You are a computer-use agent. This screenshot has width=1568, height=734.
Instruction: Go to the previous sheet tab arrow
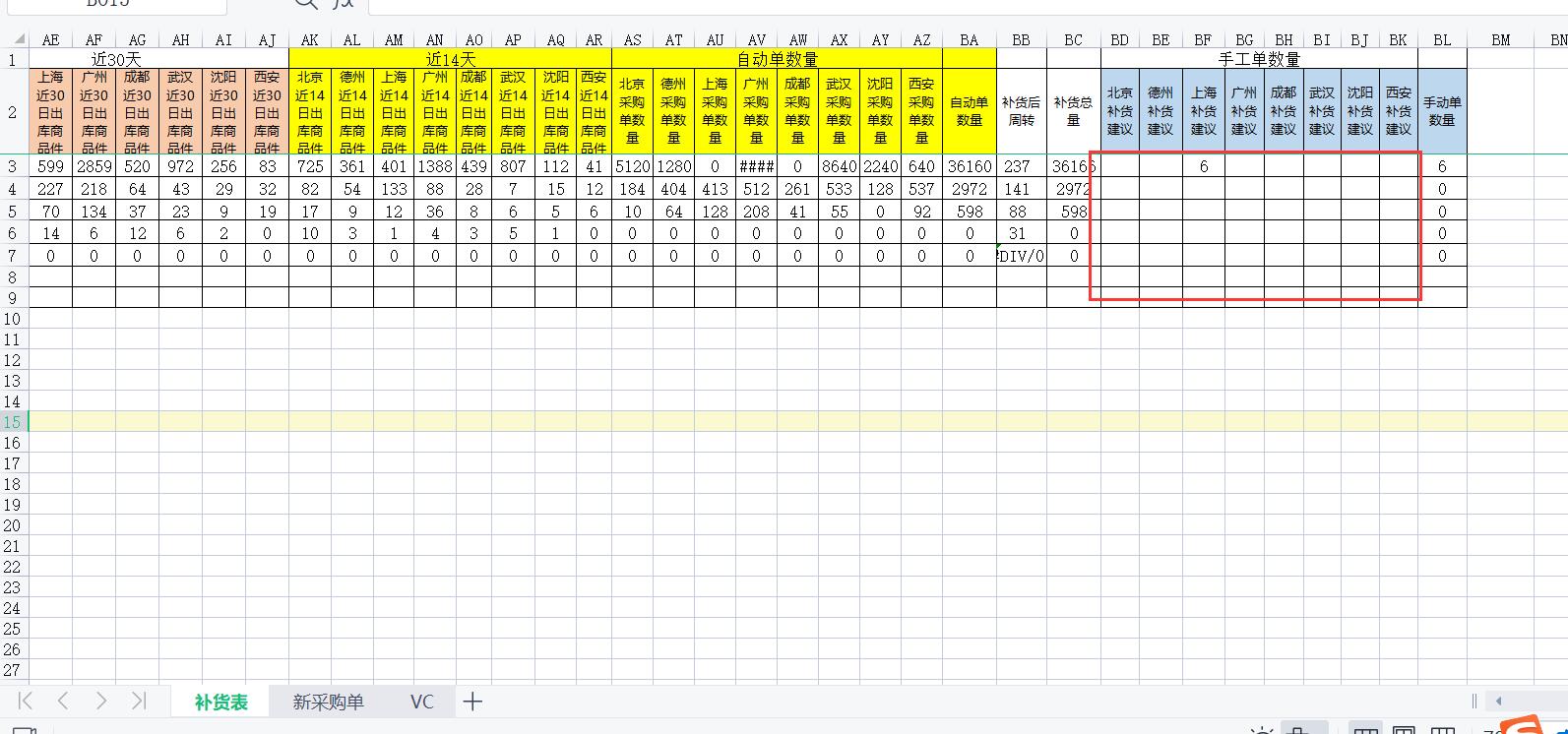tap(63, 701)
